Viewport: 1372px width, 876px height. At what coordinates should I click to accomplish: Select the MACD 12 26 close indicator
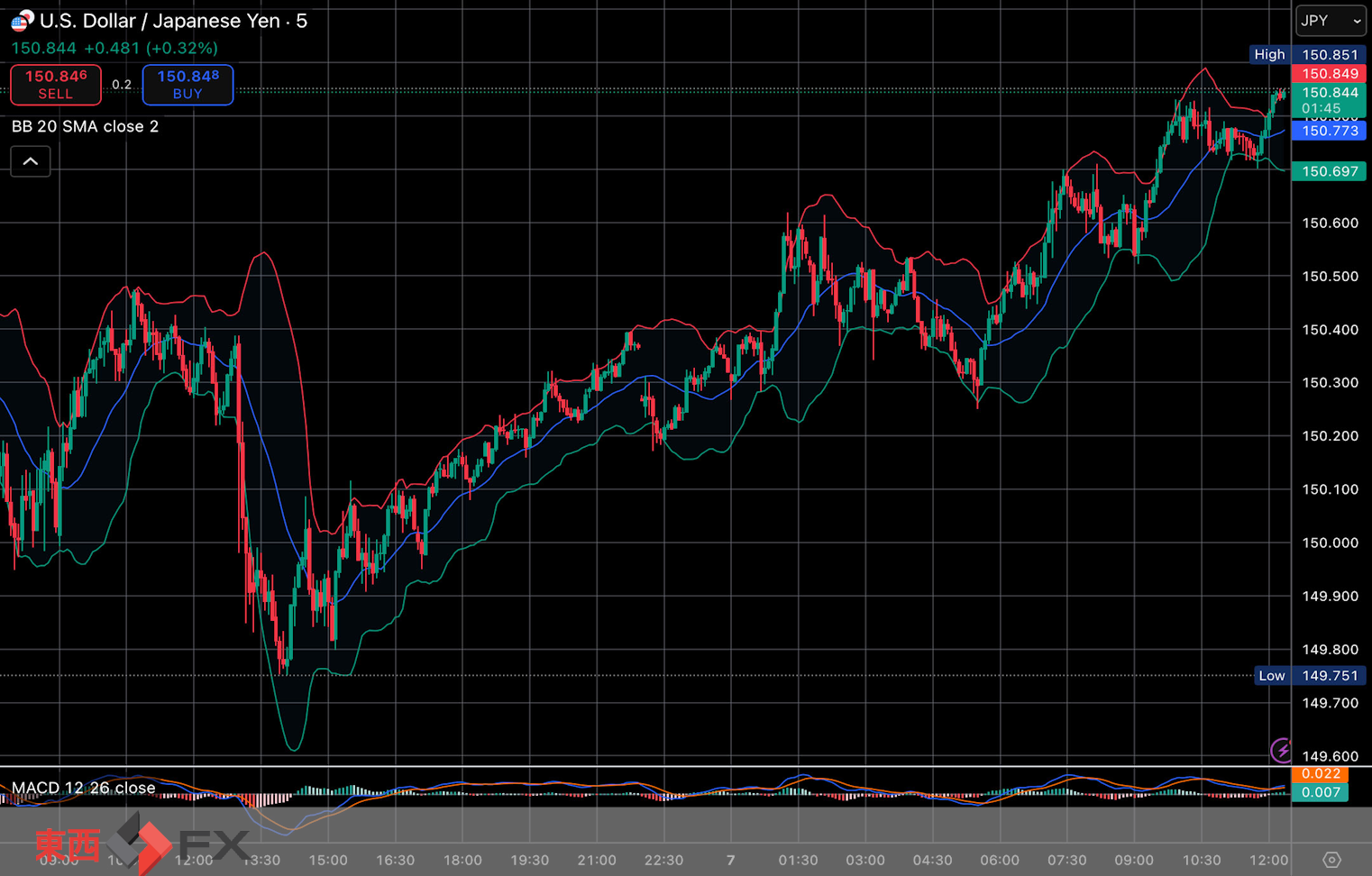coord(83,788)
